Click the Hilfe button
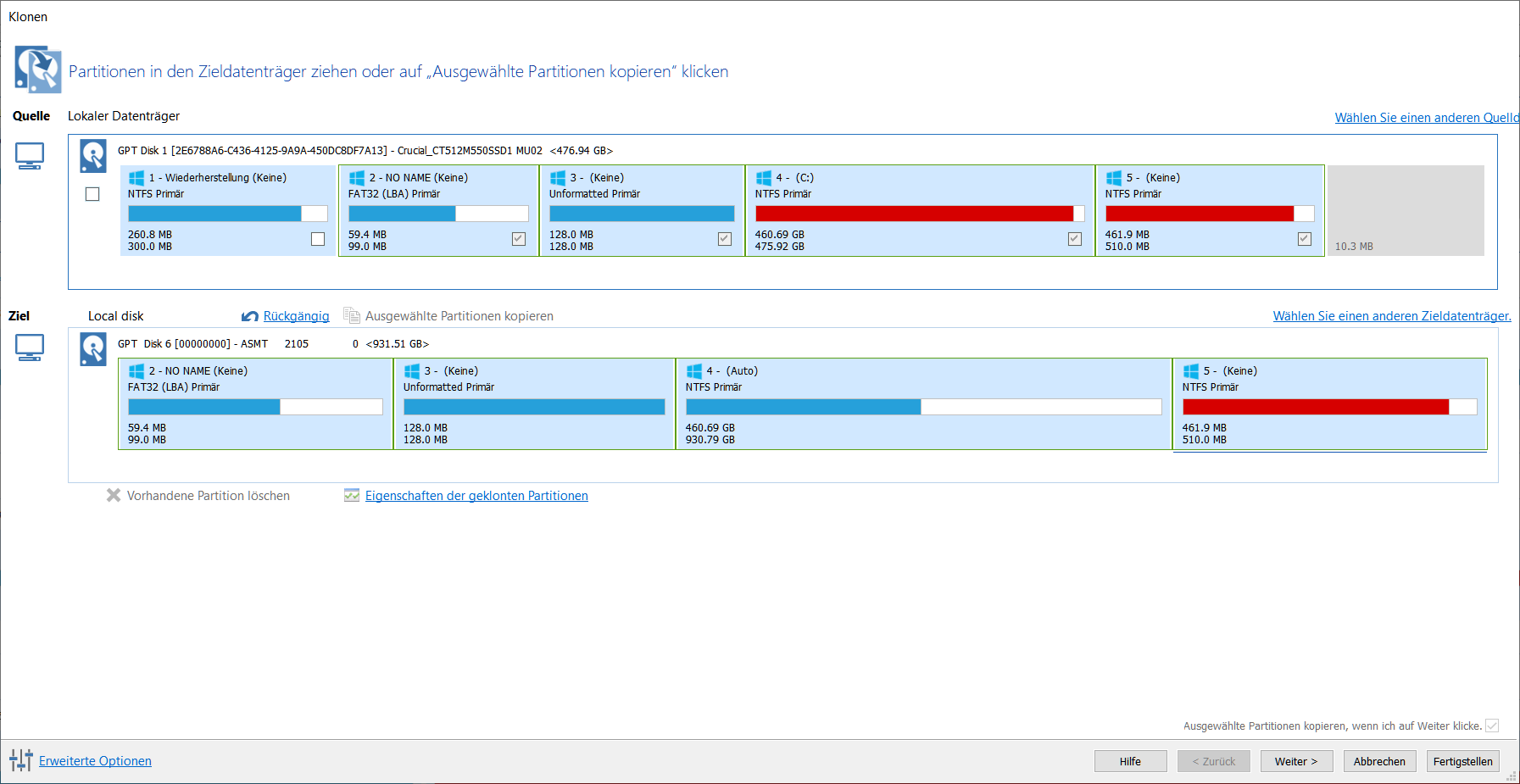1520x784 pixels. point(1130,761)
